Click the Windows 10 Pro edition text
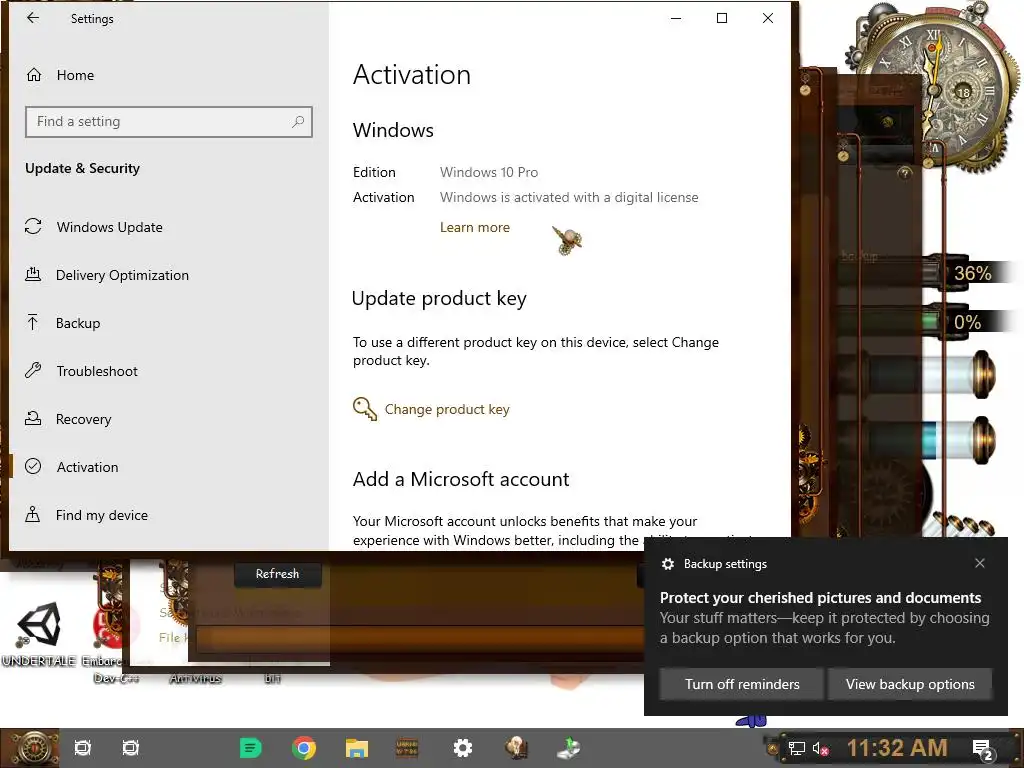1024x768 pixels. click(488, 172)
